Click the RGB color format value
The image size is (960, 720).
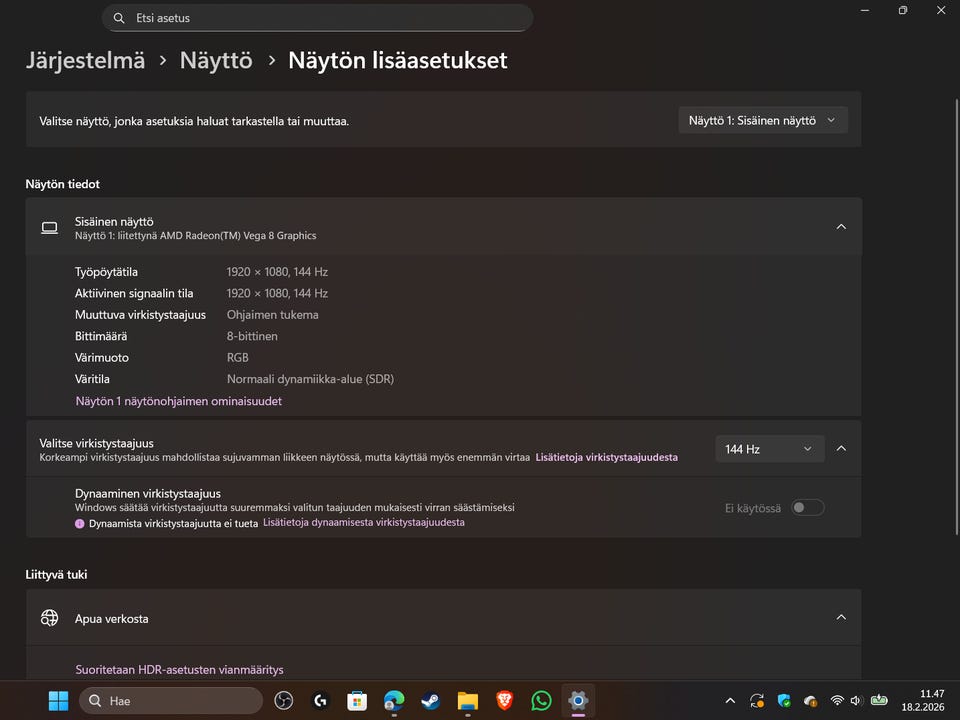pos(238,358)
